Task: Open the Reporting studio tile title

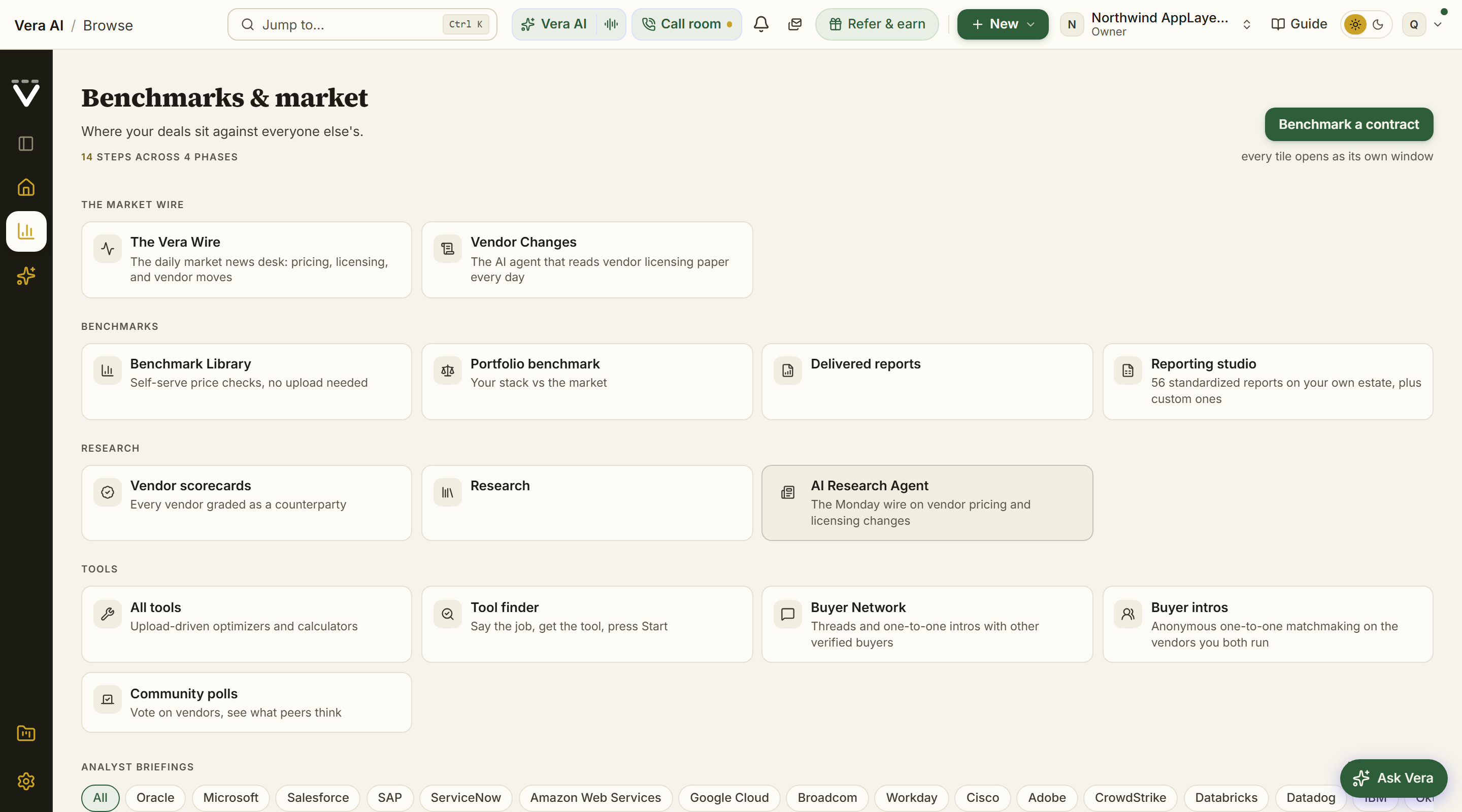Action: tap(1203, 364)
